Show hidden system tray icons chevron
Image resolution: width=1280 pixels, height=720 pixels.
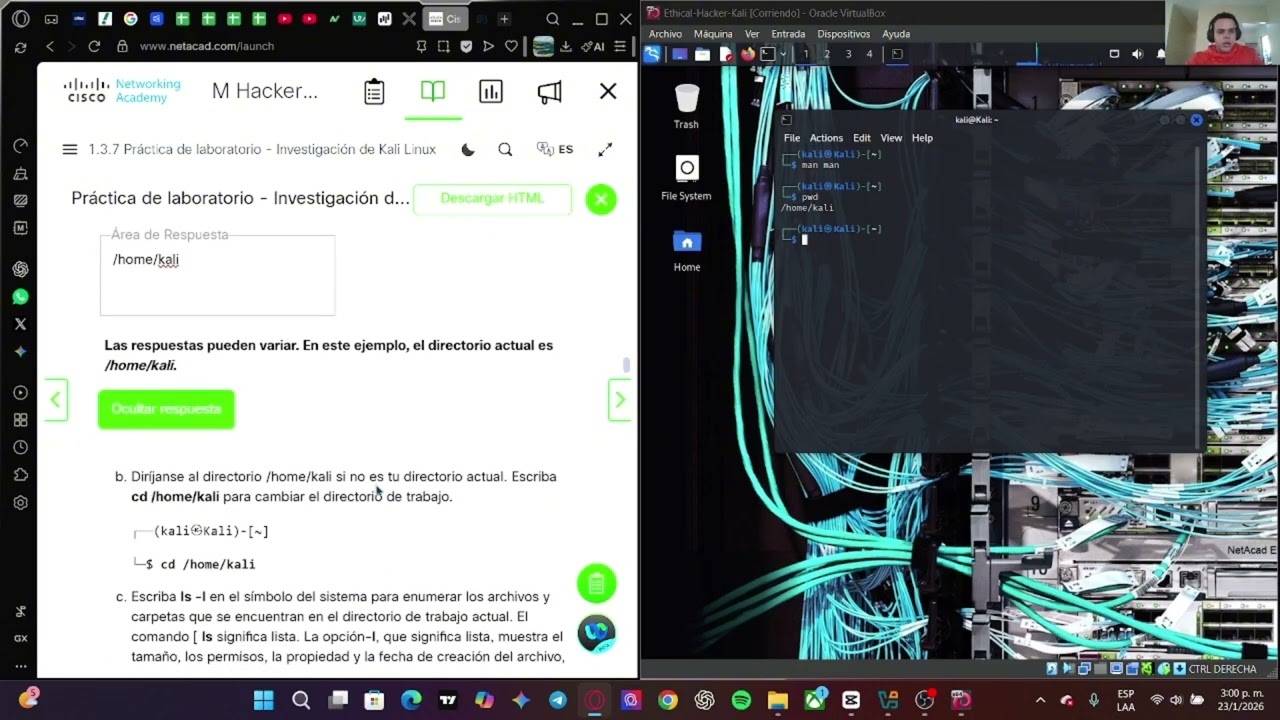[1040, 700]
